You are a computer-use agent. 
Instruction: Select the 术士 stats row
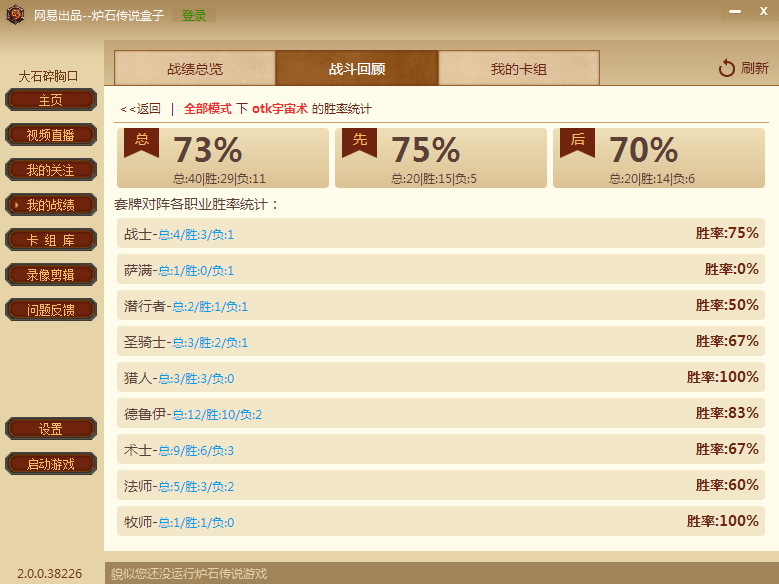coord(441,449)
